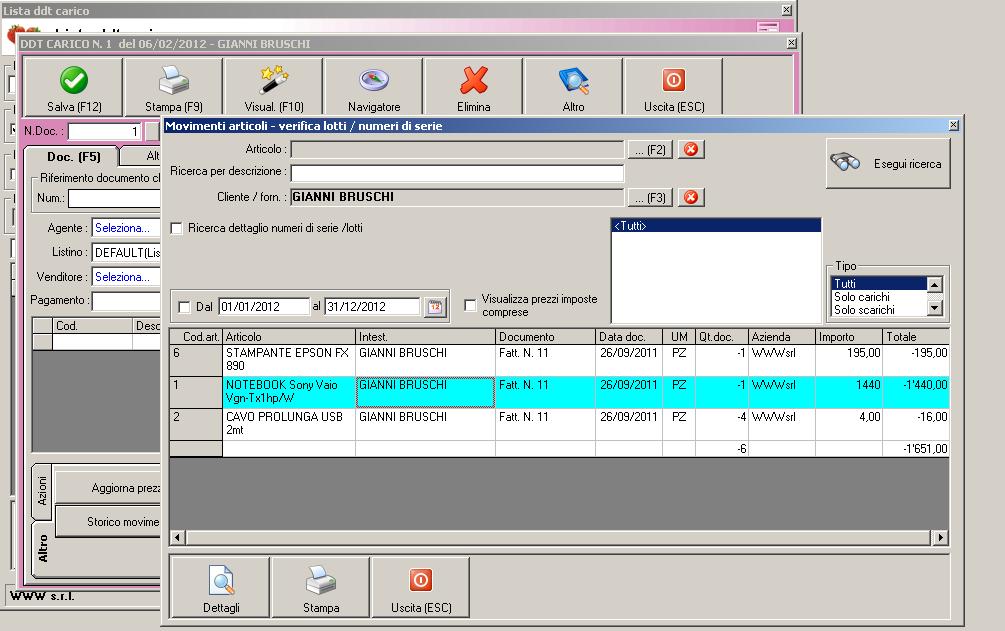Open the Listino DEFAULT dropdown
This screenshot has height=631, width=1005.
[126, 253]
